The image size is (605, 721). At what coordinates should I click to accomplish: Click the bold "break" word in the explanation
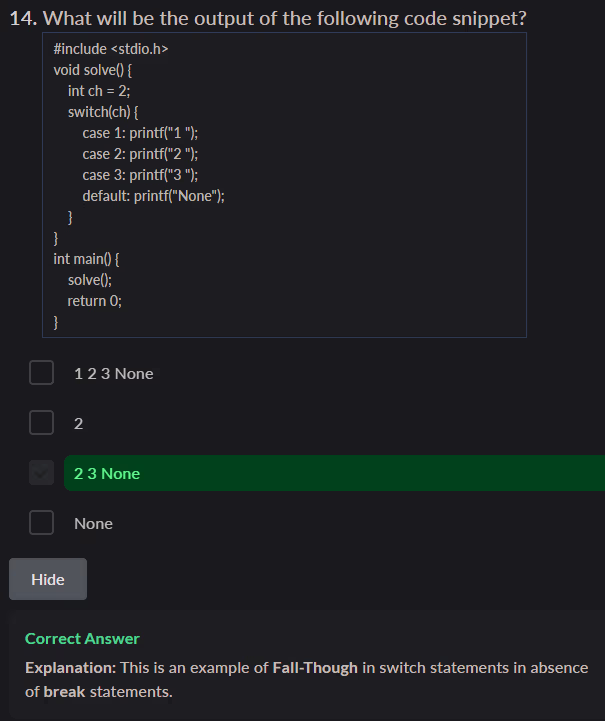click(64, 691)
